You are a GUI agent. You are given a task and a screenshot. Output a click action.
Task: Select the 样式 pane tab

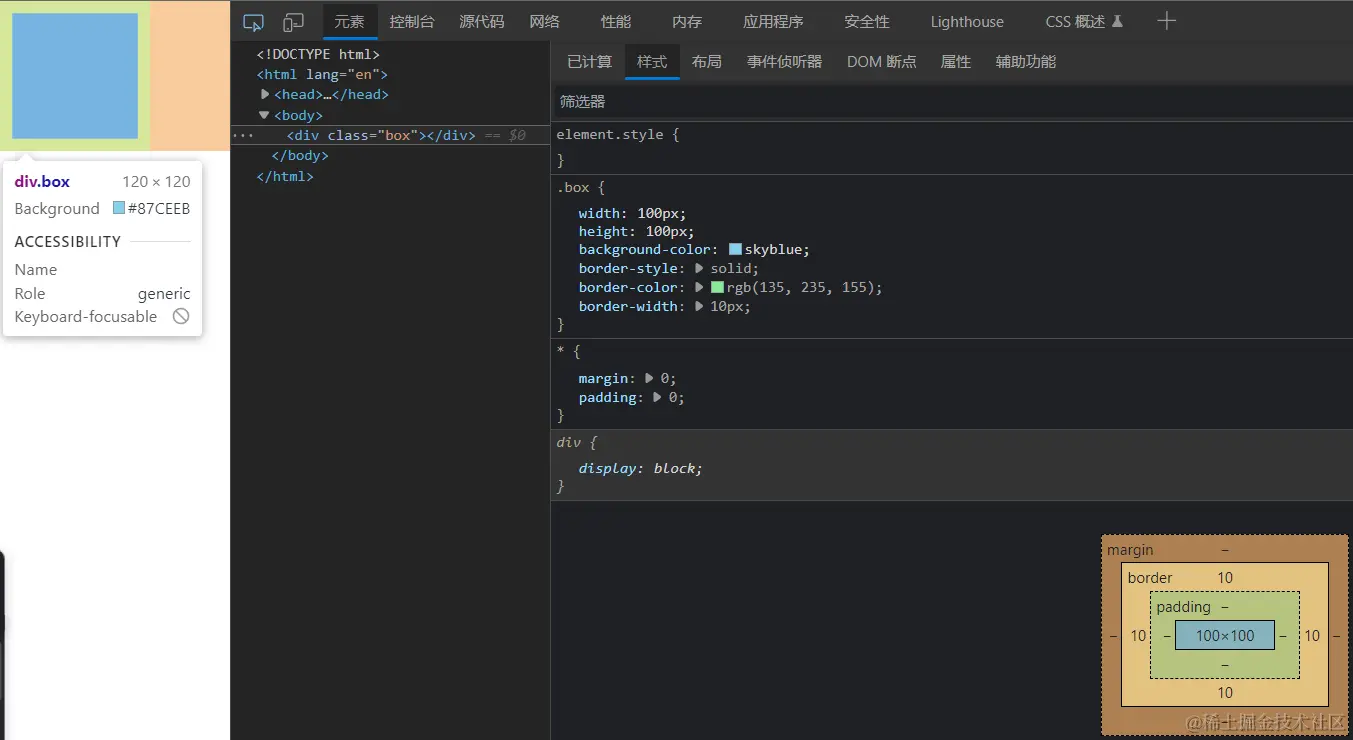pos(652,62)
